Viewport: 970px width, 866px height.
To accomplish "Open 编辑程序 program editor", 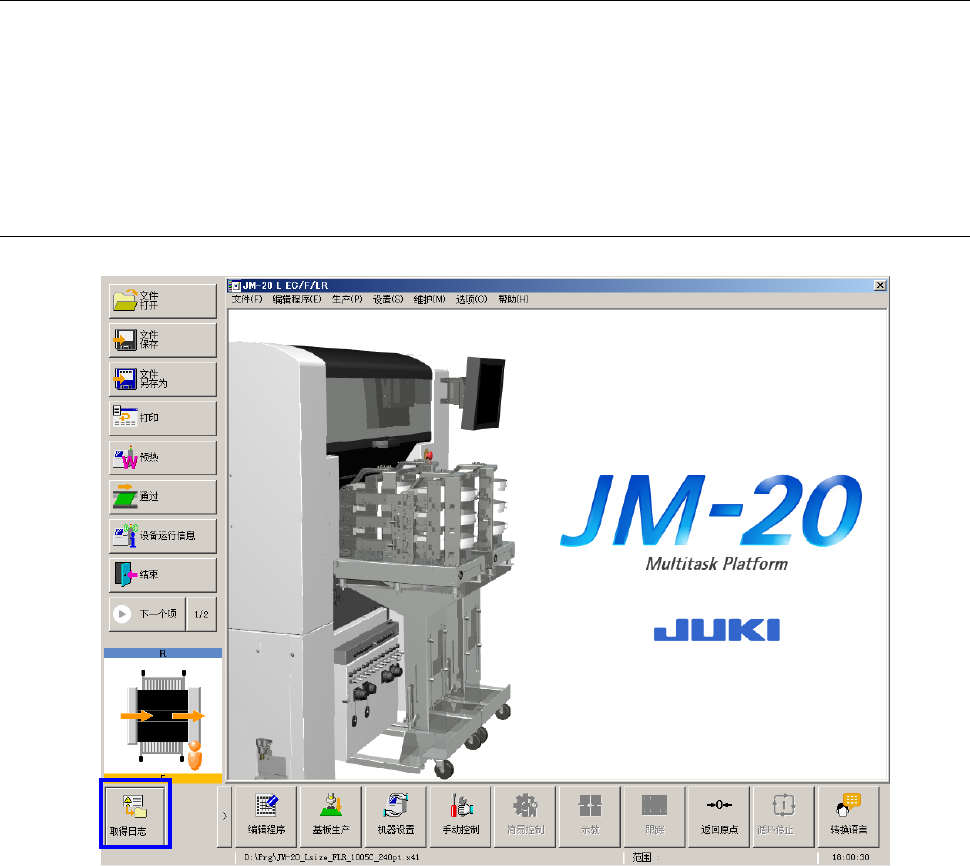I will [x=266, y=817].
